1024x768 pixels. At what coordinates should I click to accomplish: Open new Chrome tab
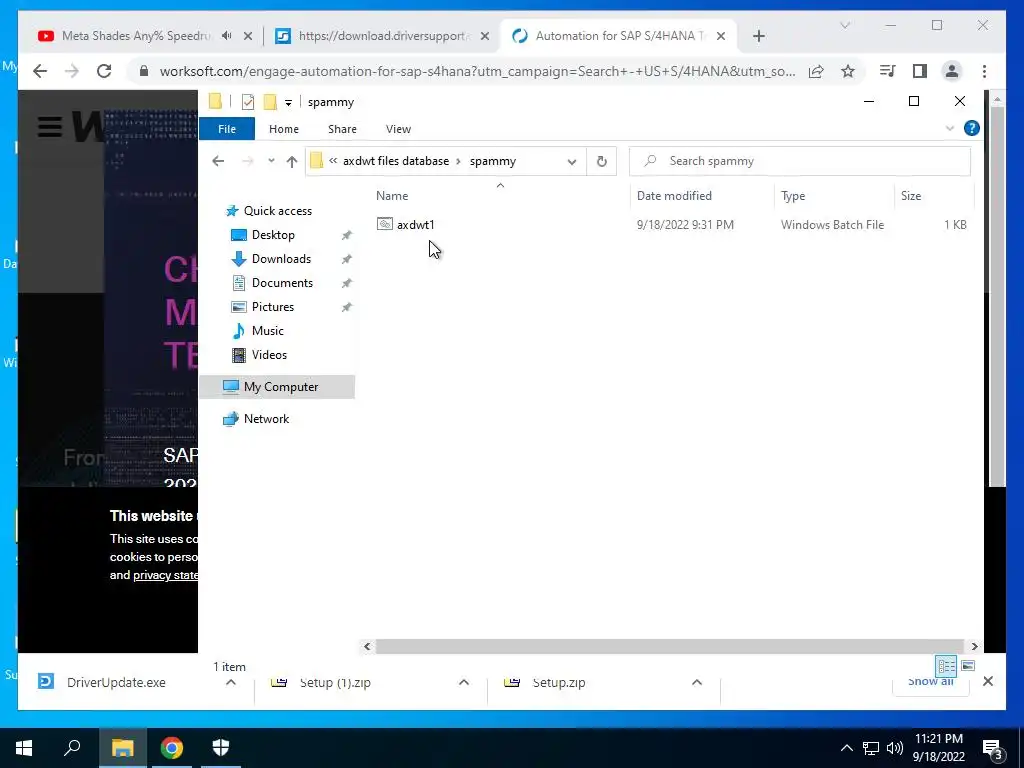click(758, 36)
